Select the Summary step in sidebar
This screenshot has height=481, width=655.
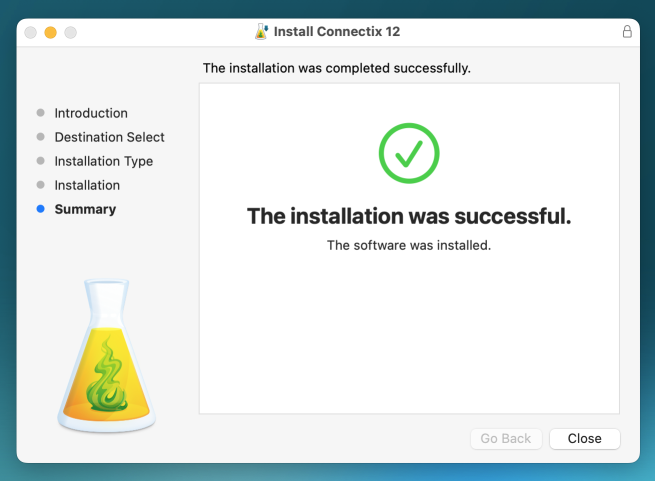(85, 209)
